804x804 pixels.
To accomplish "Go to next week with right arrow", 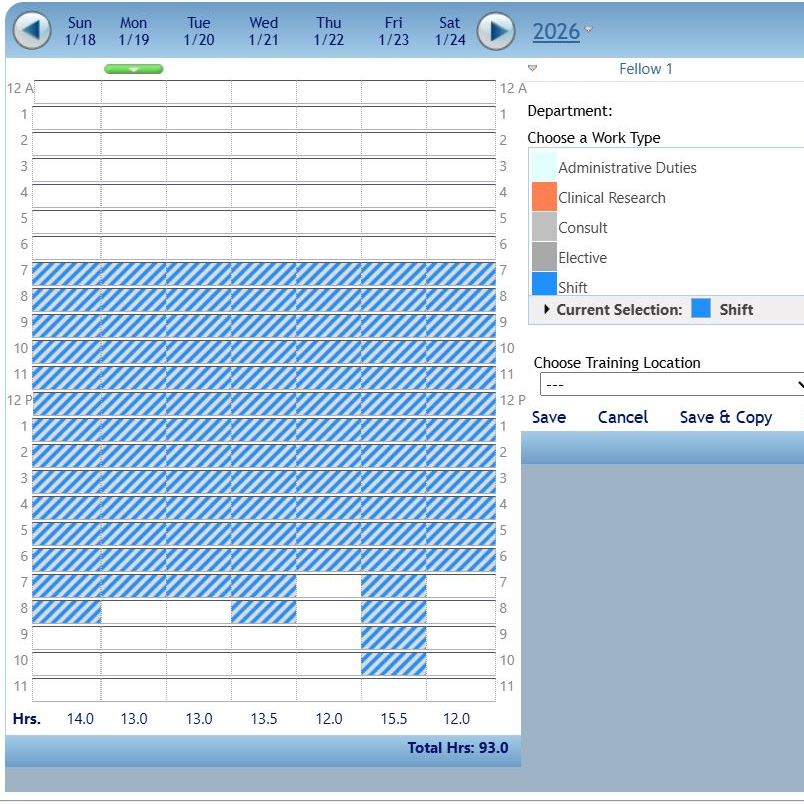I will (496, 31).
